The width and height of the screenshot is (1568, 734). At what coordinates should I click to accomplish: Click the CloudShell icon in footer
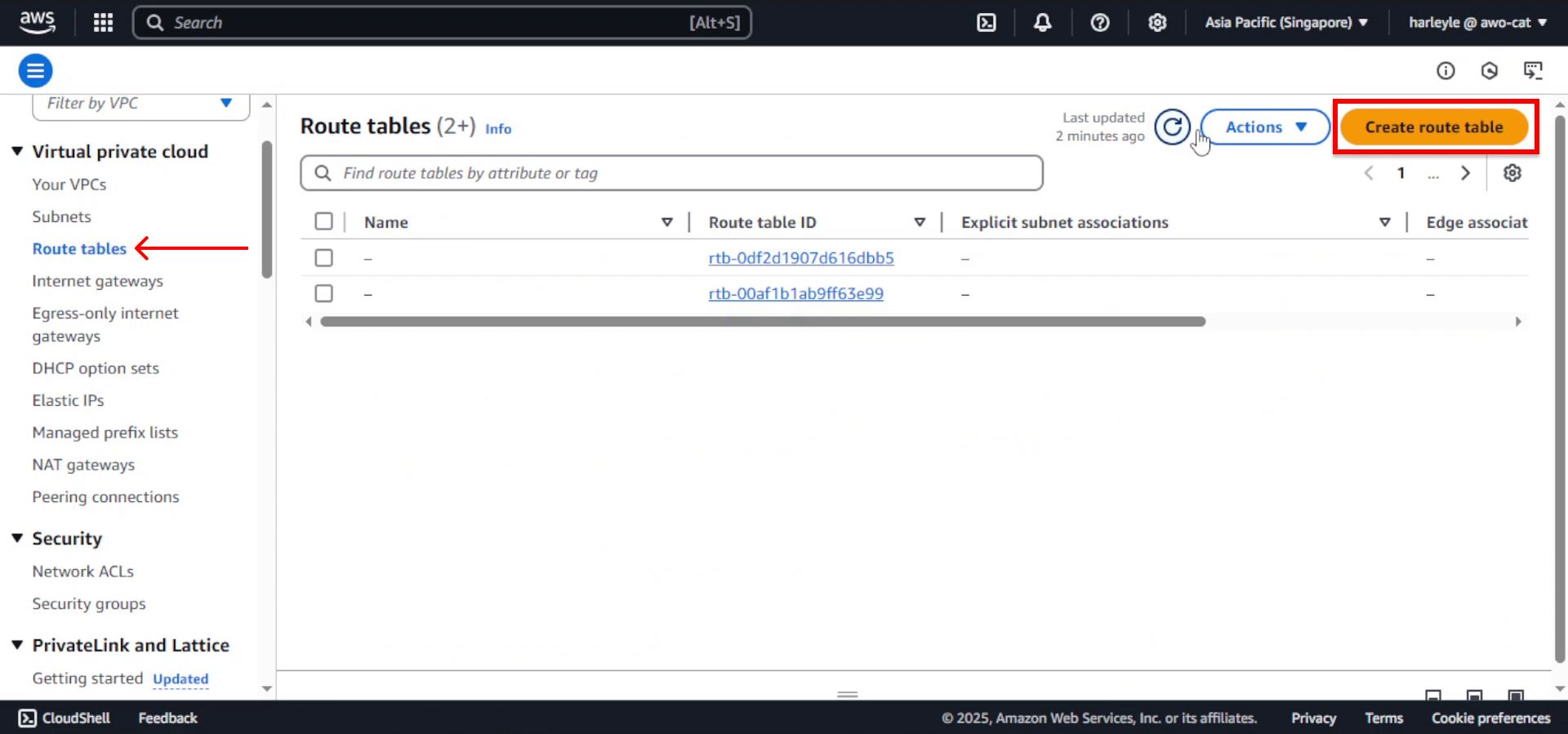click(28, 718)
